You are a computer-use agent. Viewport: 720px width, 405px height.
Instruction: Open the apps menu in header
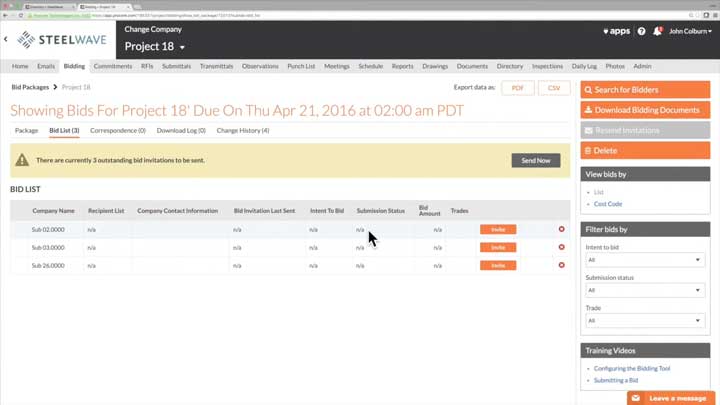pos(616,31)
